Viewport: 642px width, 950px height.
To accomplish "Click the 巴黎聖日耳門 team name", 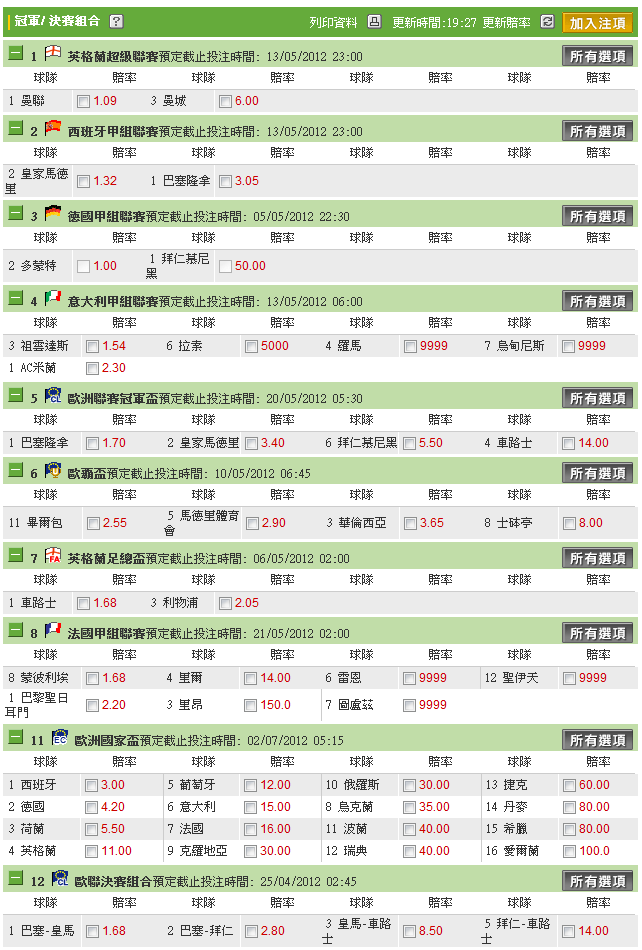I will (36, 705).
